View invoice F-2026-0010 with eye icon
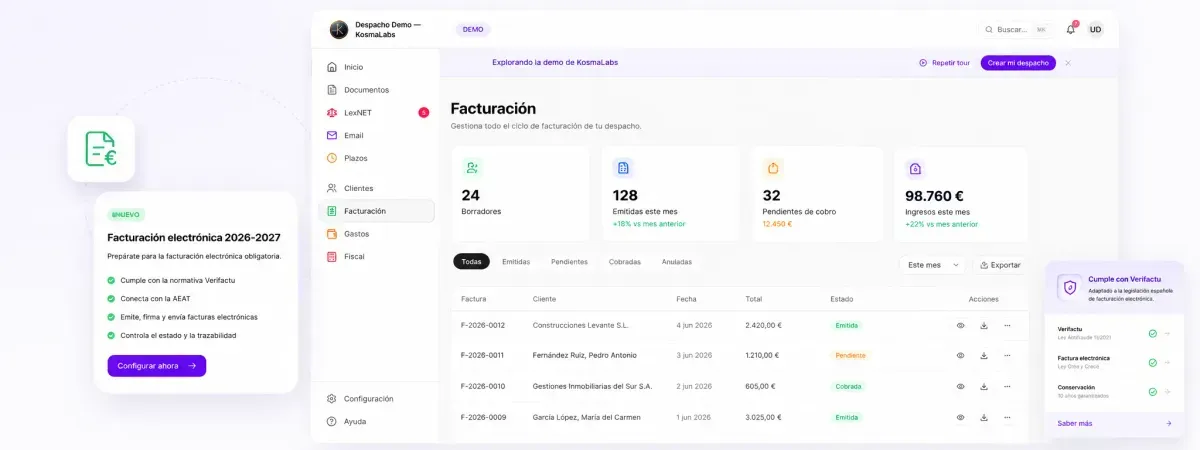 [960, 386]
